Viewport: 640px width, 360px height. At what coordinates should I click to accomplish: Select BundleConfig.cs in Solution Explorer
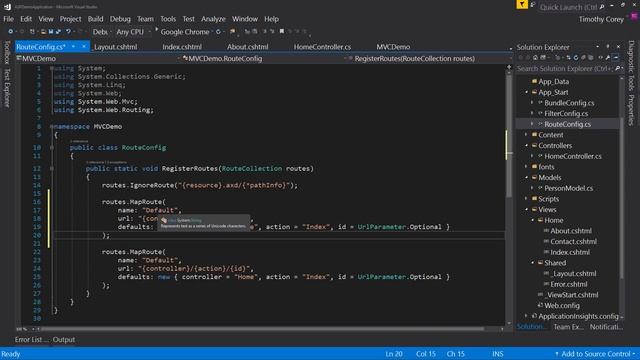(x=569, y=103)
